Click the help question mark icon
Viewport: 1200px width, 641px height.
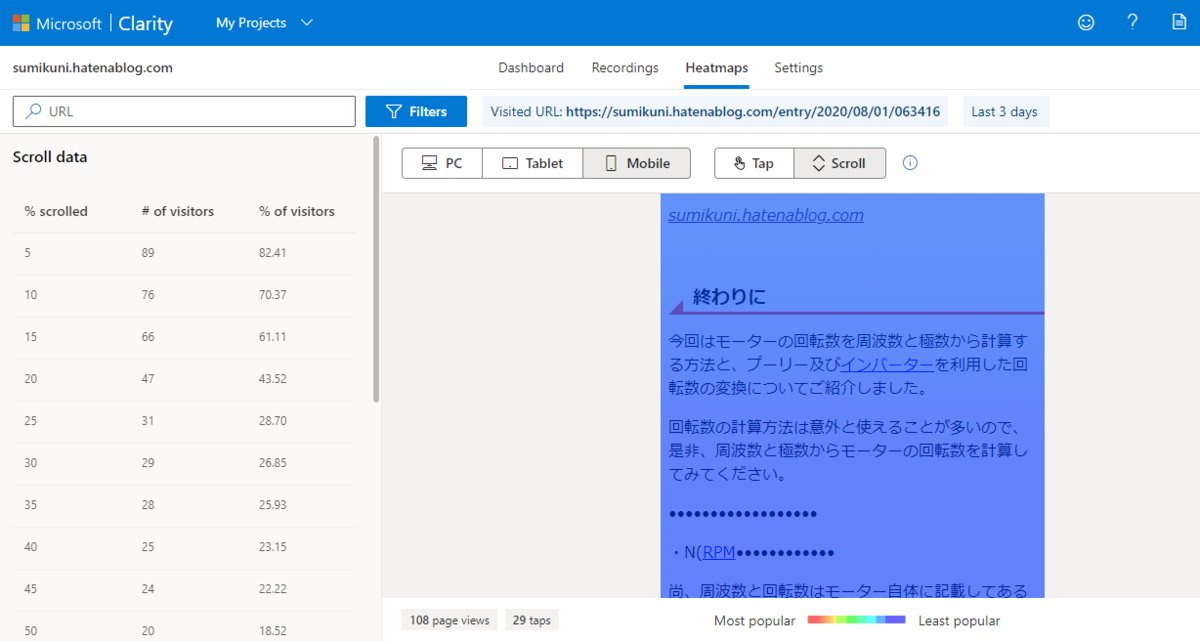[x=1132, y=22]
